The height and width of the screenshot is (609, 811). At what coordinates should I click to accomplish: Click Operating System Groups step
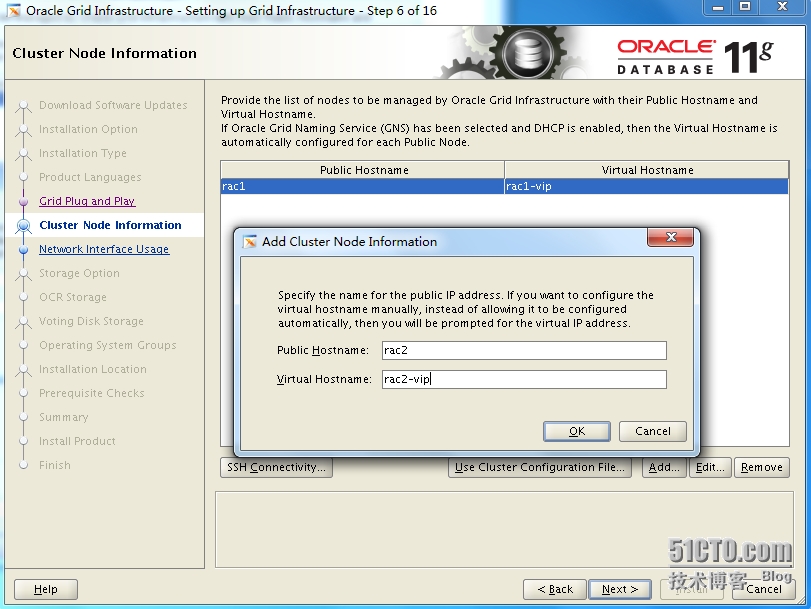pyautogui.click(x=108, y=345)
